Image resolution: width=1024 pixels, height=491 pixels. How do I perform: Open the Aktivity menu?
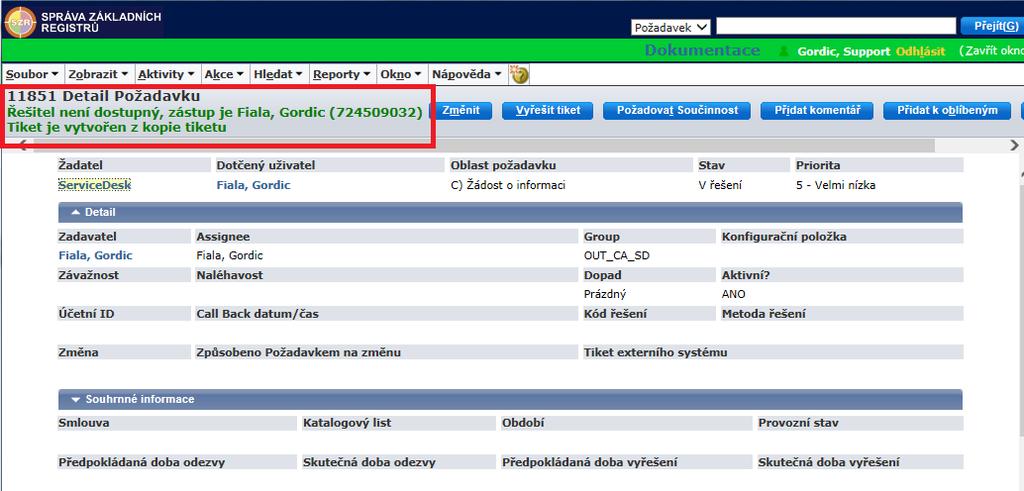click(x=166, y=74)
